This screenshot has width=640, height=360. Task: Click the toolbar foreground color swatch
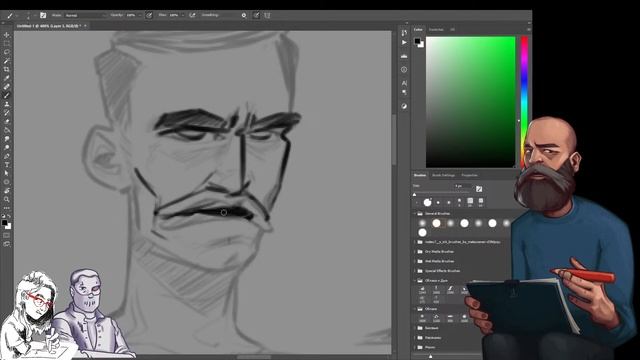click(4, 222)
